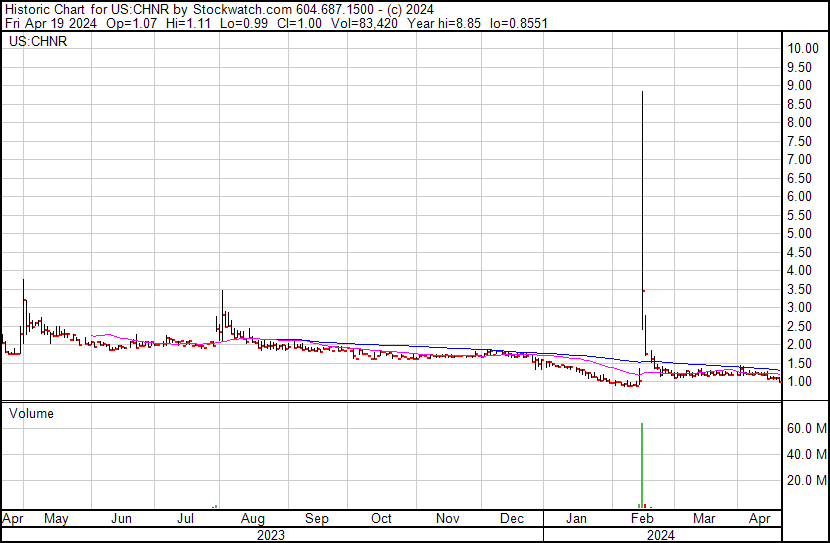
Task: Click the US:CHNR ticker label
Action: pos(37,42)
